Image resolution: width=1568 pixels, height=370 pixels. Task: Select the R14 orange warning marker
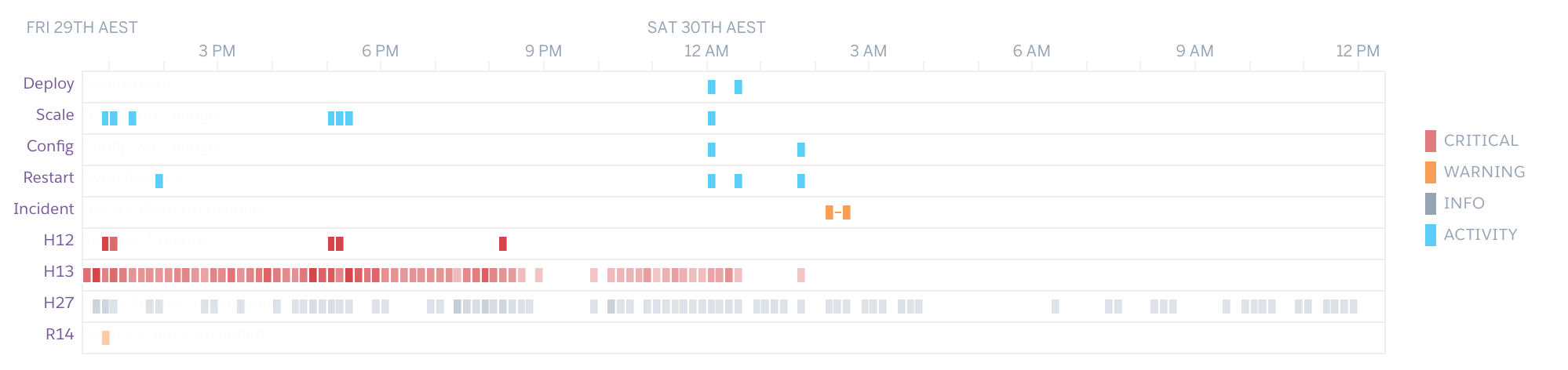pyautogui.click(x=106, y=338)
